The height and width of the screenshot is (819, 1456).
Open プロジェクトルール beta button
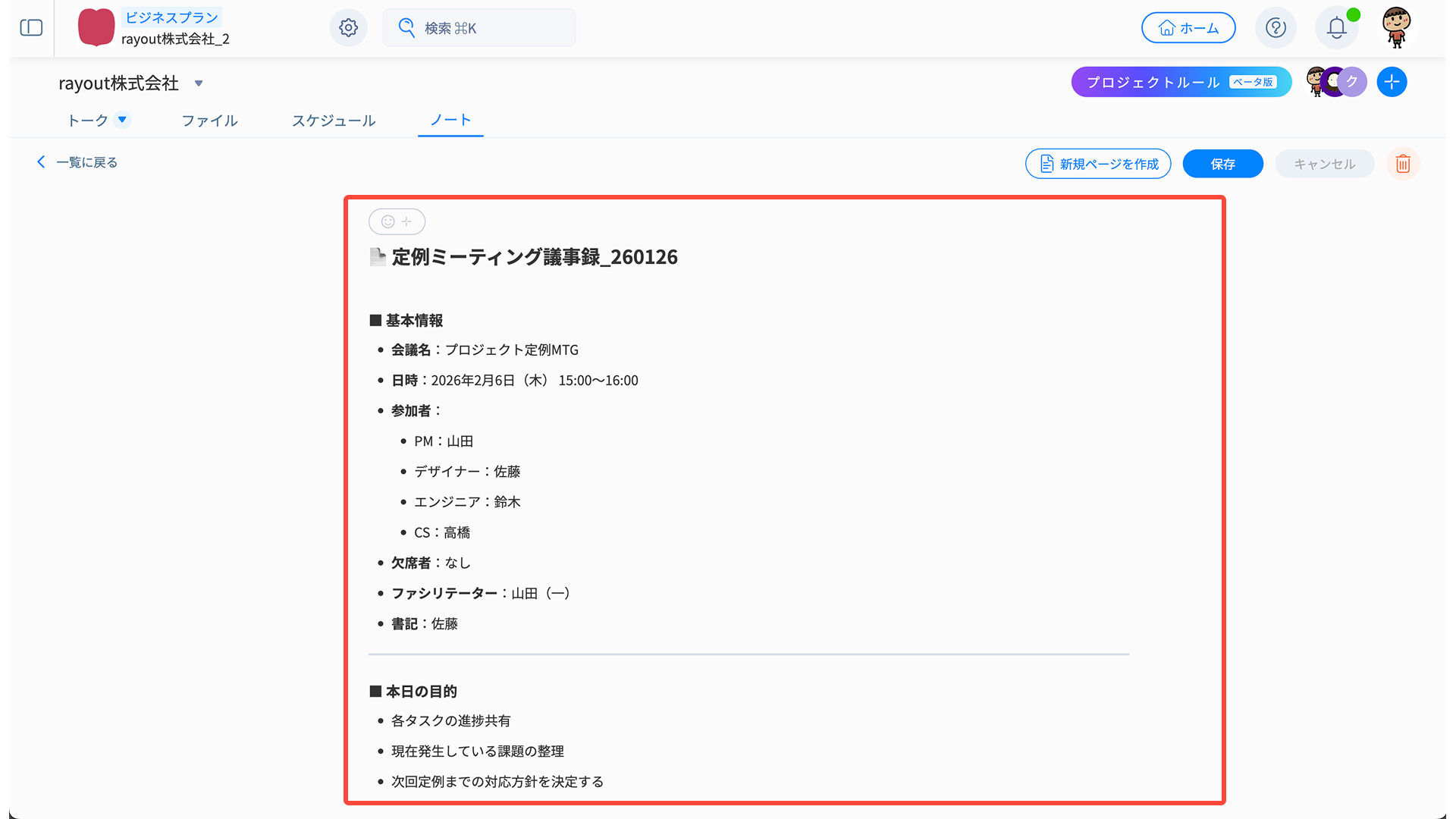click(1181, 82)
